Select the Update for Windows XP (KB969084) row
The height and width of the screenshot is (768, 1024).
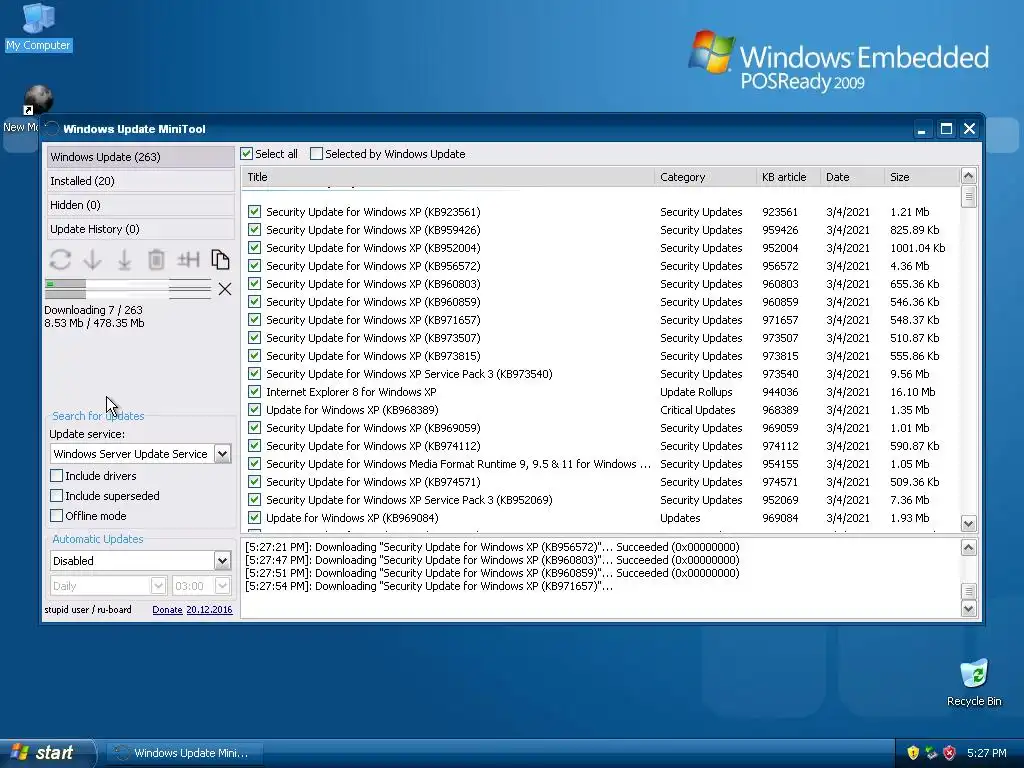tap(601, 518)
